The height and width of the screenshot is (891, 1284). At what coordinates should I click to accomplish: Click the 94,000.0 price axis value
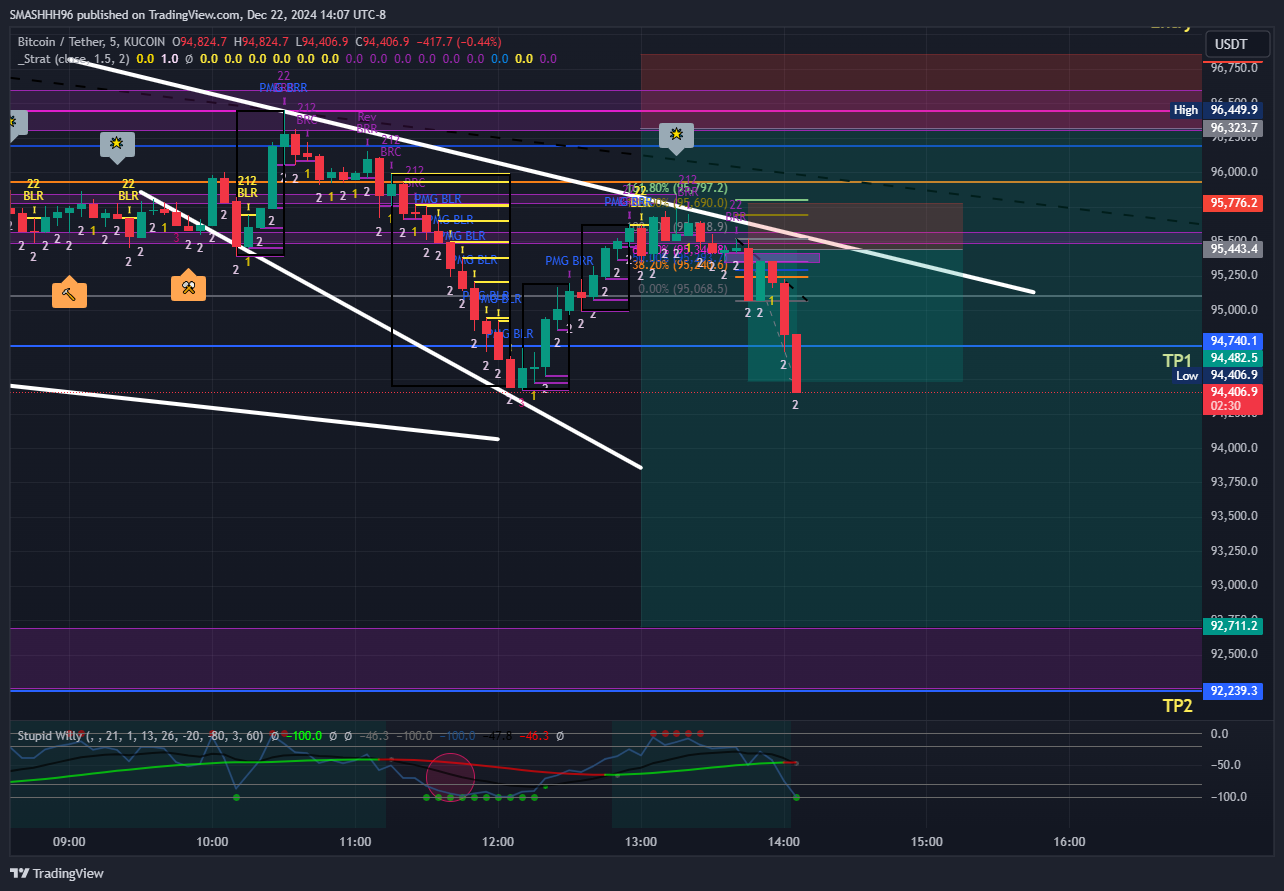tap(1234, 447)
